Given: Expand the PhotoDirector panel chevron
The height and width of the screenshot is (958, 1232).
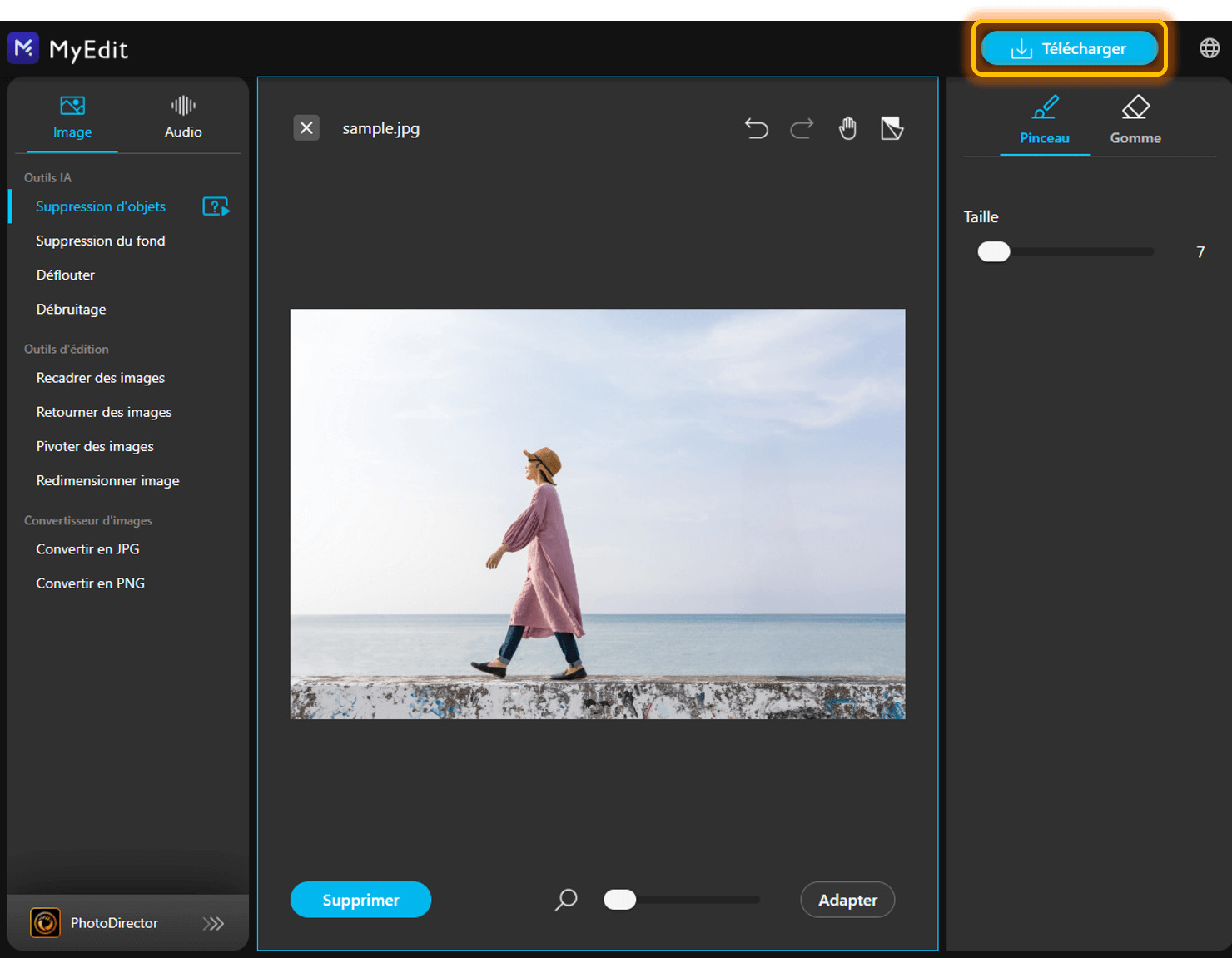Looking at the screenshot, I should point(215,922).
